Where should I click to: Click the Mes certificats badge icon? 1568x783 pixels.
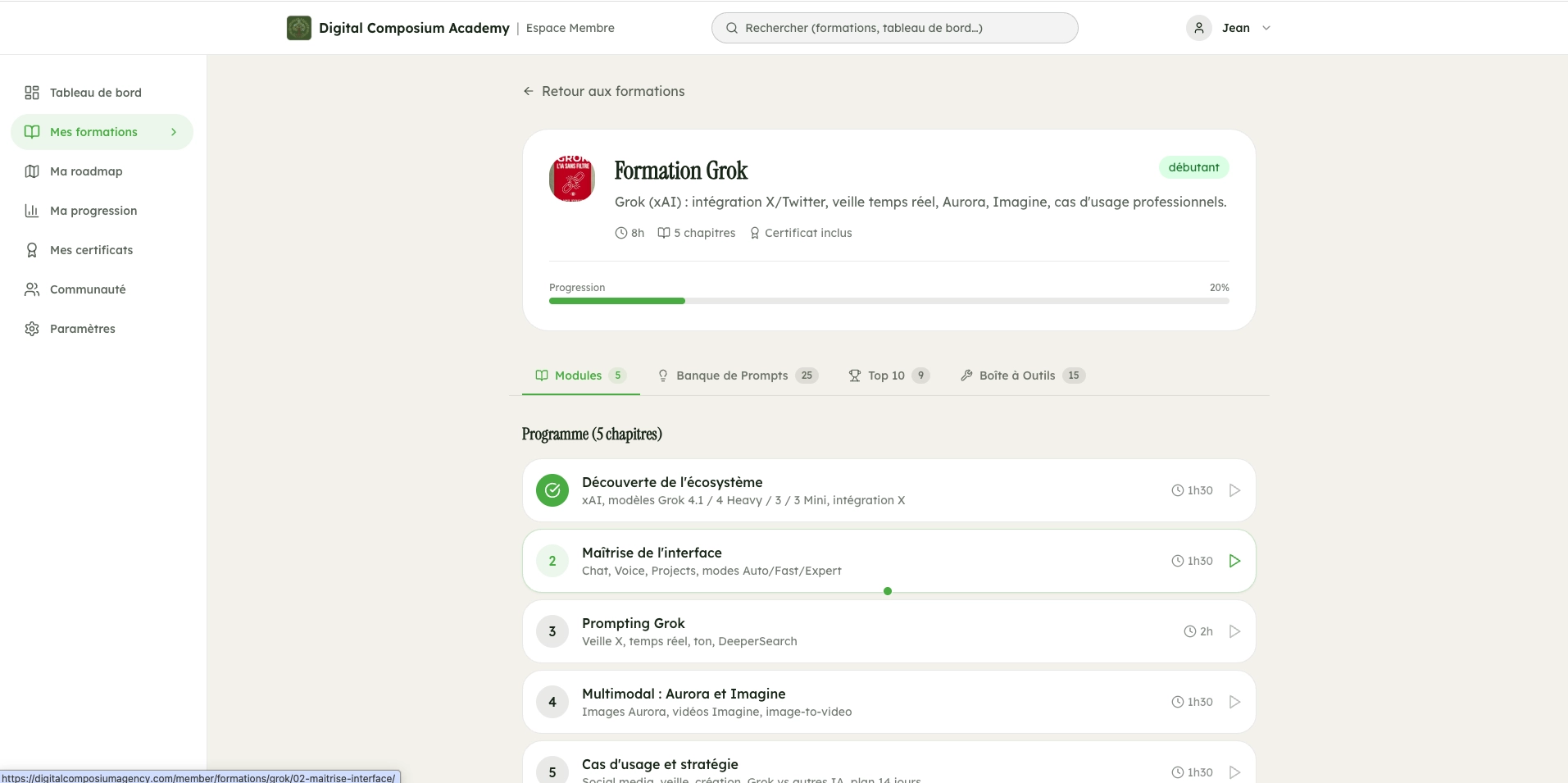click(x=31, y=249)
